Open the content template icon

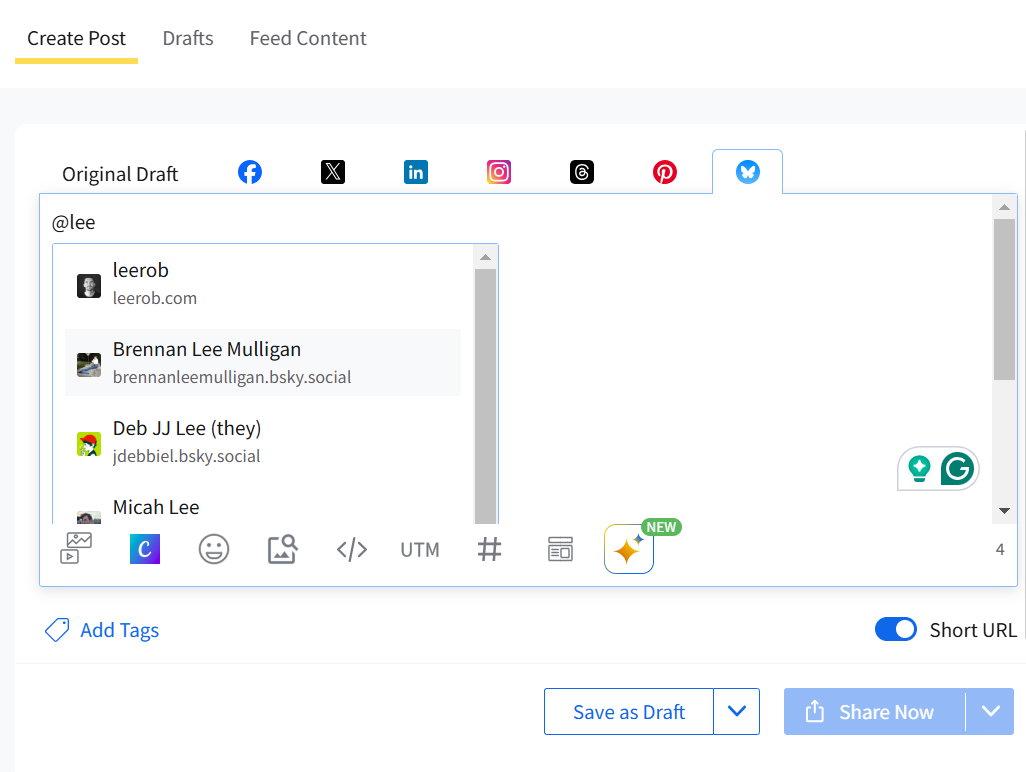560,549
